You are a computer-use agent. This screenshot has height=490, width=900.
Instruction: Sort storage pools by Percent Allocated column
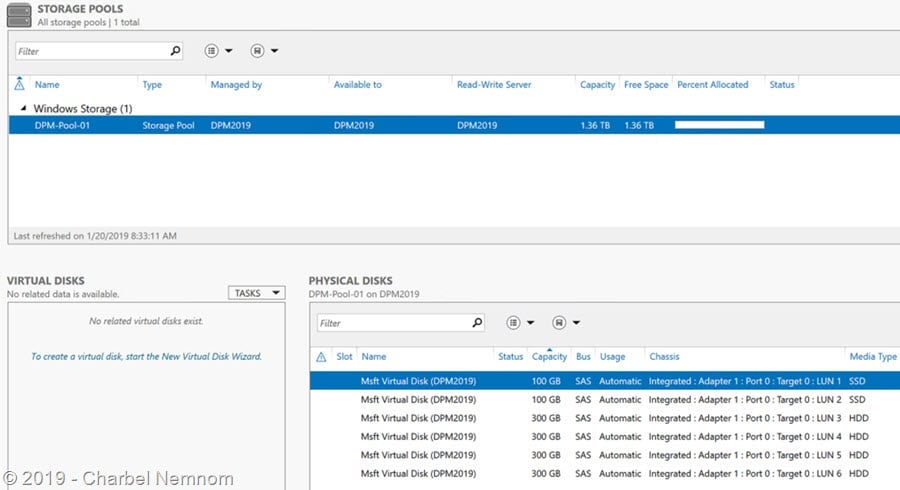point(712,84)
